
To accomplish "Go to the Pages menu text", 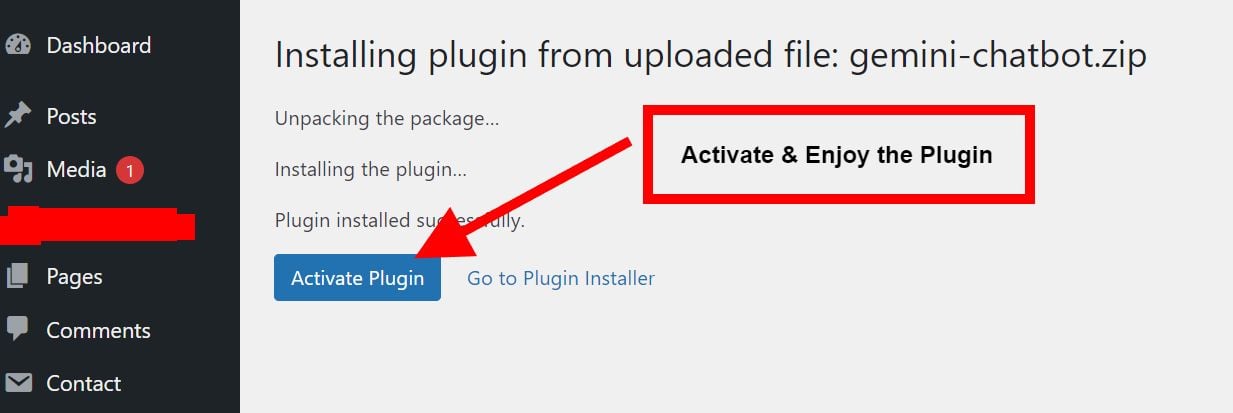I will coord(75,276).
